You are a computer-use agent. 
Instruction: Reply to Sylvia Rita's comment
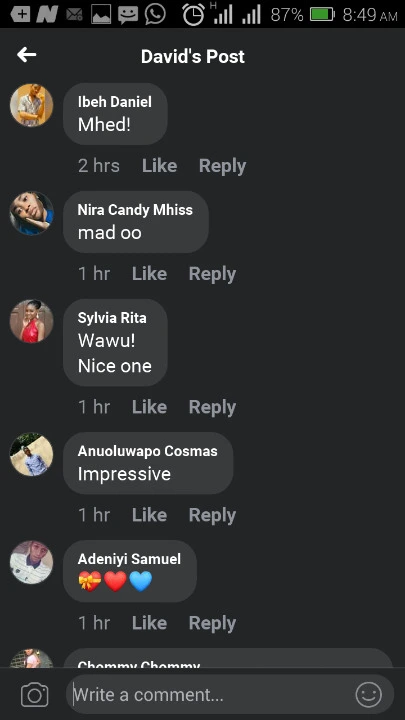[x=212, y=407]
